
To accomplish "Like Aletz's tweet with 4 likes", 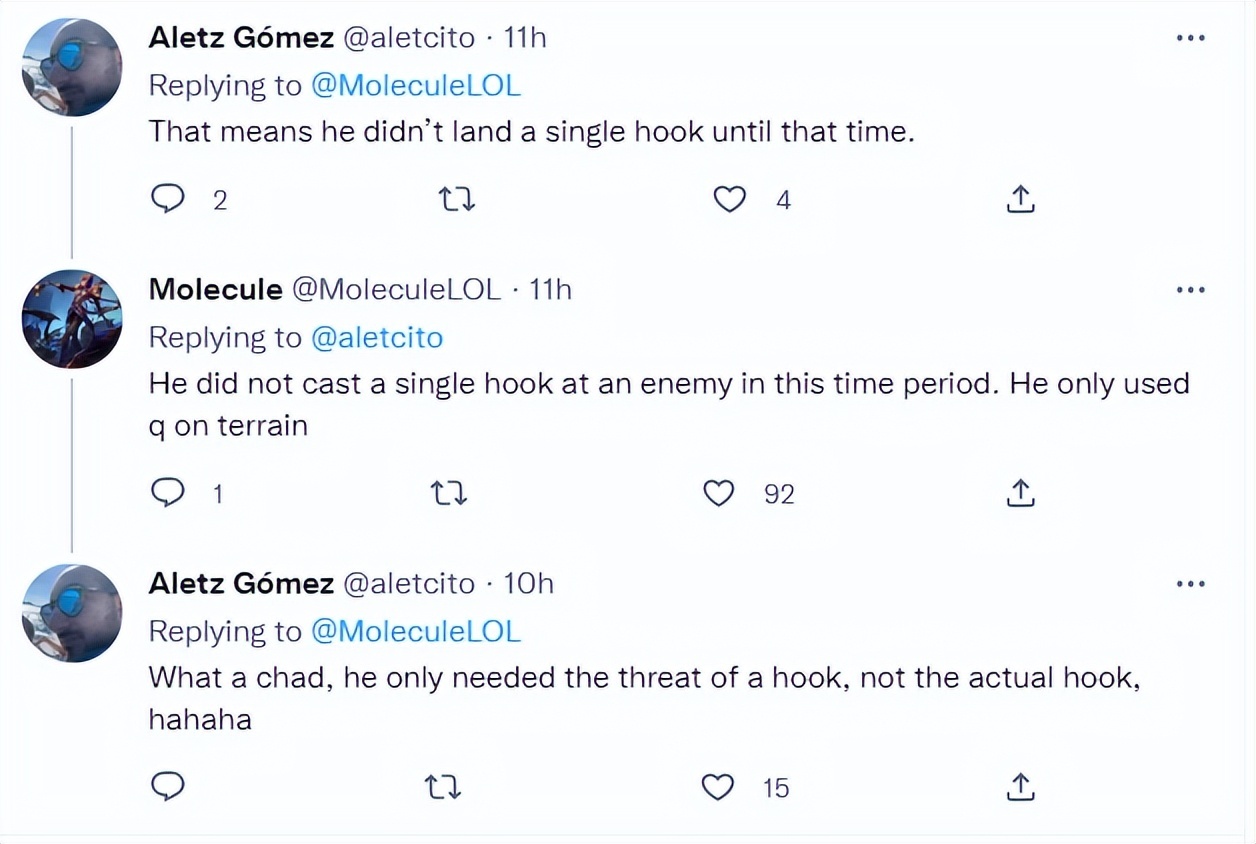I will pyautogui.click(x=729, y=200).
